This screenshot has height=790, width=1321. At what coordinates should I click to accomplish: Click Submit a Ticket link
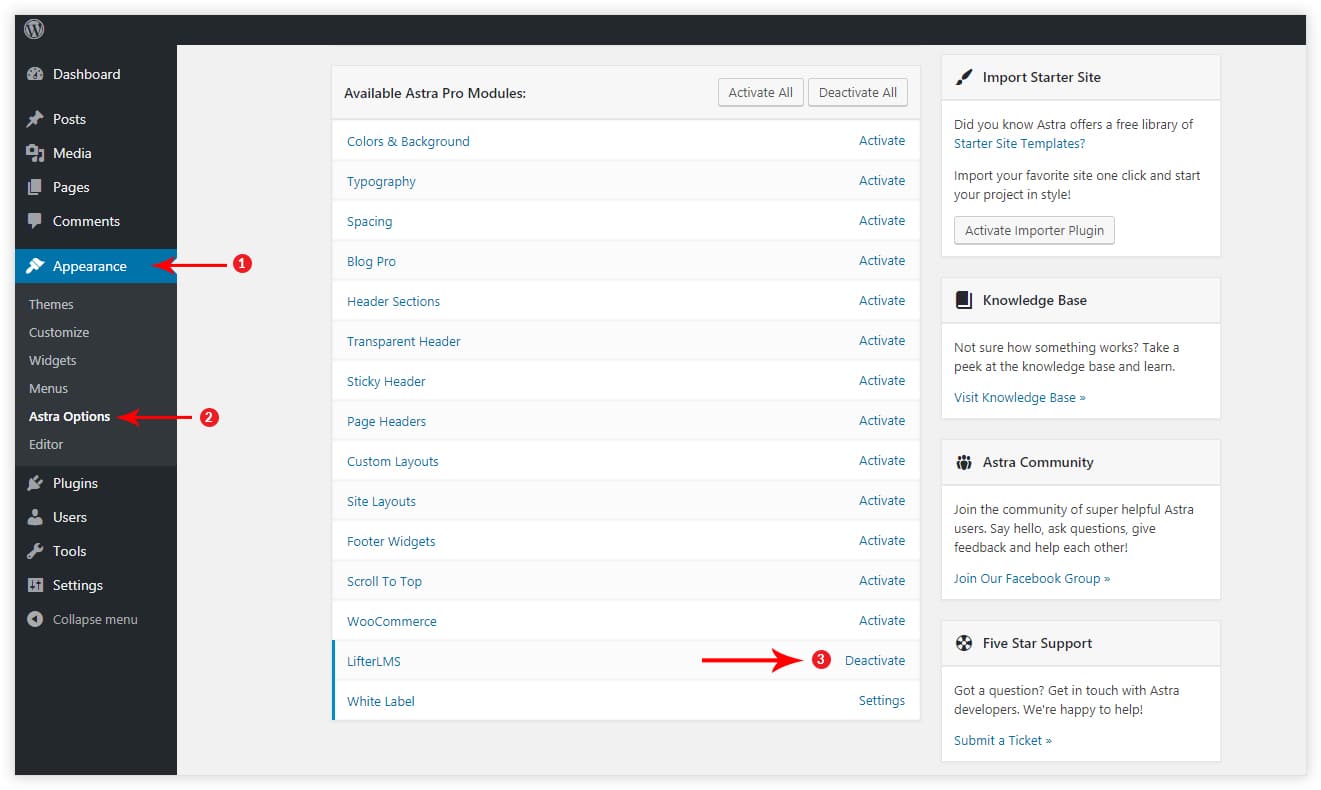pyautogui.click(x=1002, y=740)
